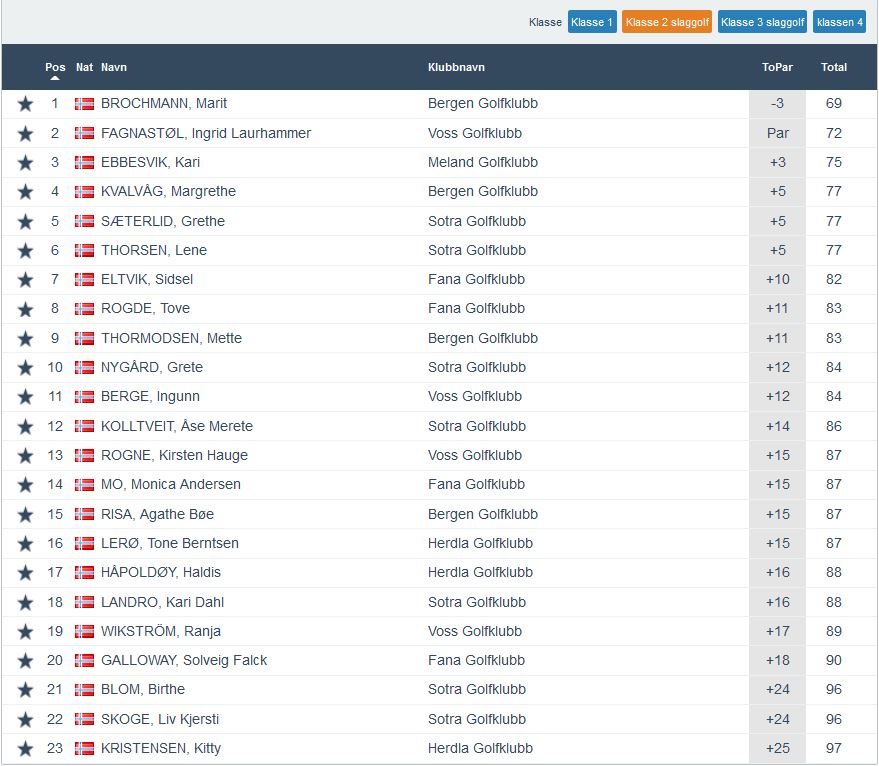Click Norwegian flag next to EBBESVIK, Kari
879x766 pixels.
(x=84, y=162)
